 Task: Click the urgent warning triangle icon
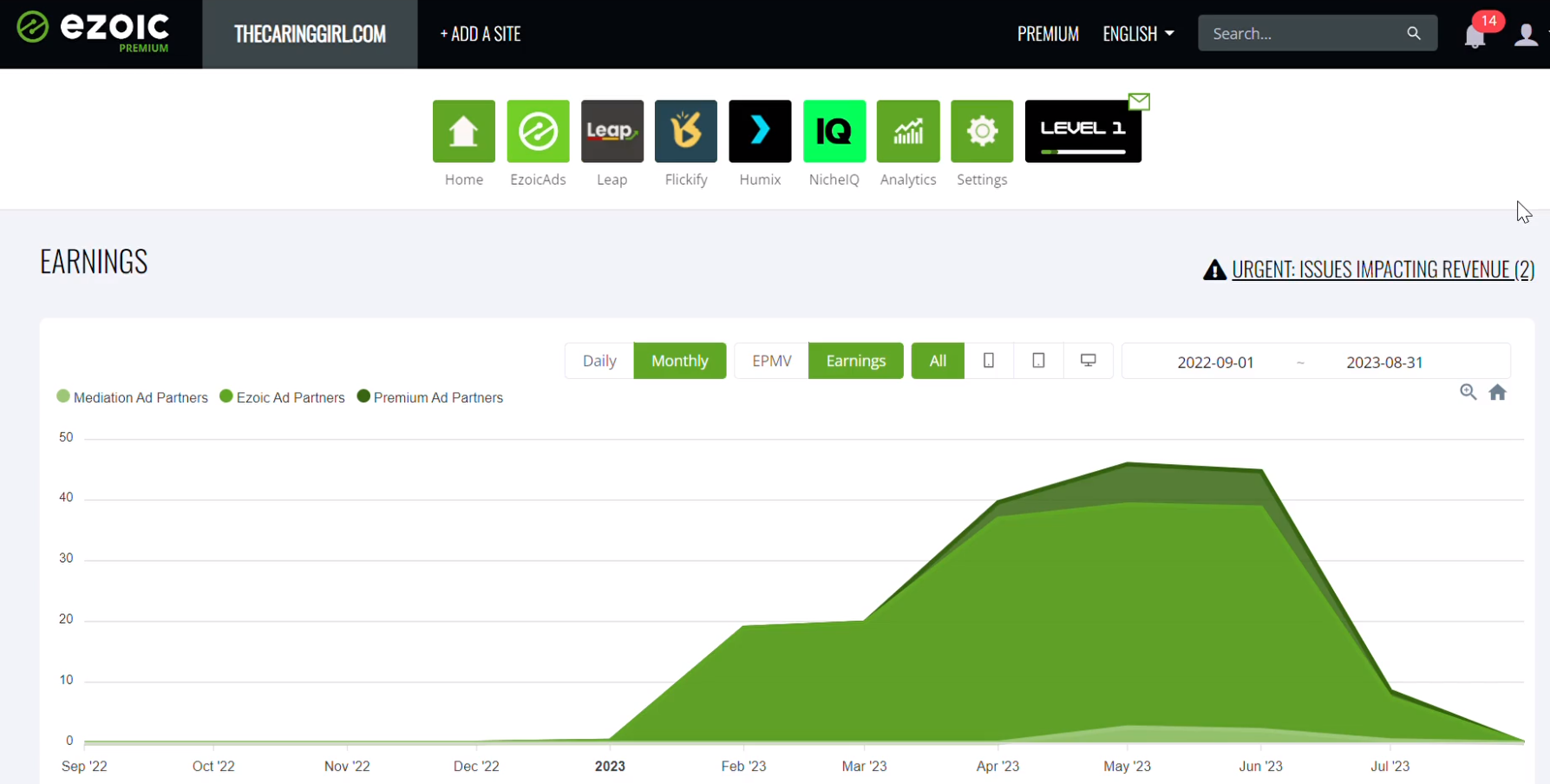click(1214, 270)
